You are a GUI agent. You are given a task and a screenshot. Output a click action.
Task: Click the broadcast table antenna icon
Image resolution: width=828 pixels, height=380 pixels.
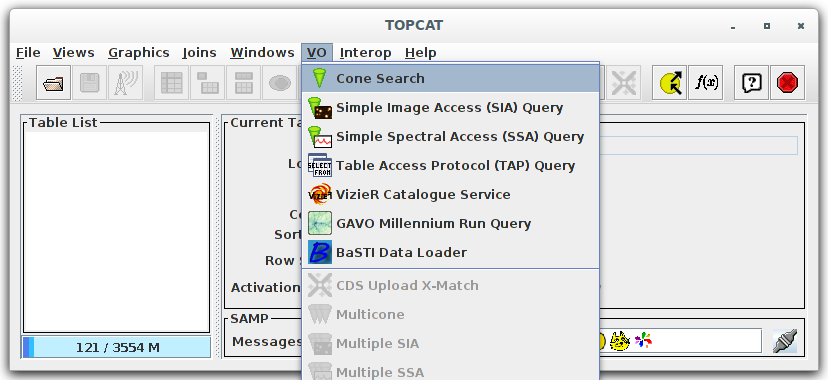[x=125, y=83]
